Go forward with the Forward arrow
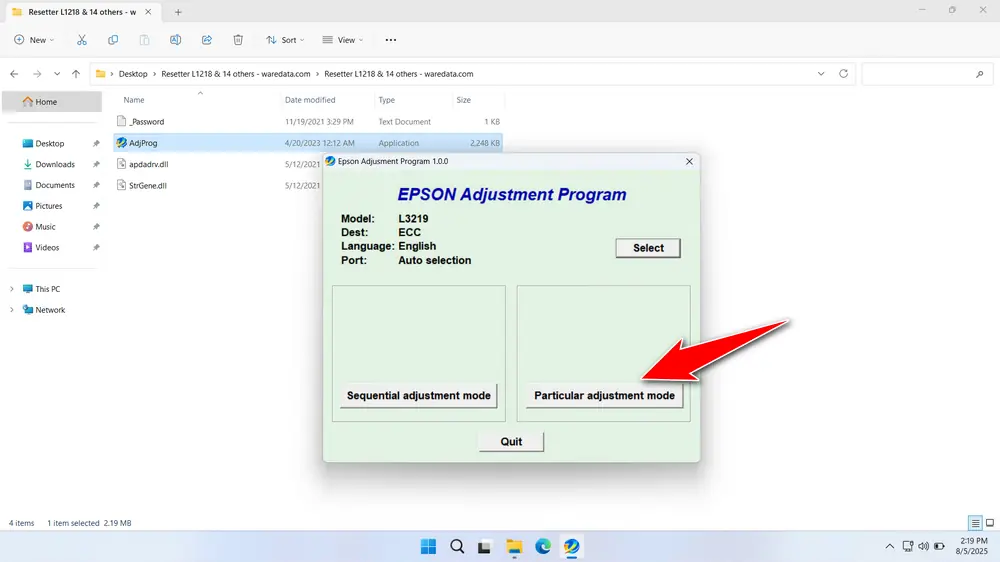The image size is (1000, 562). tap(37, 74)
